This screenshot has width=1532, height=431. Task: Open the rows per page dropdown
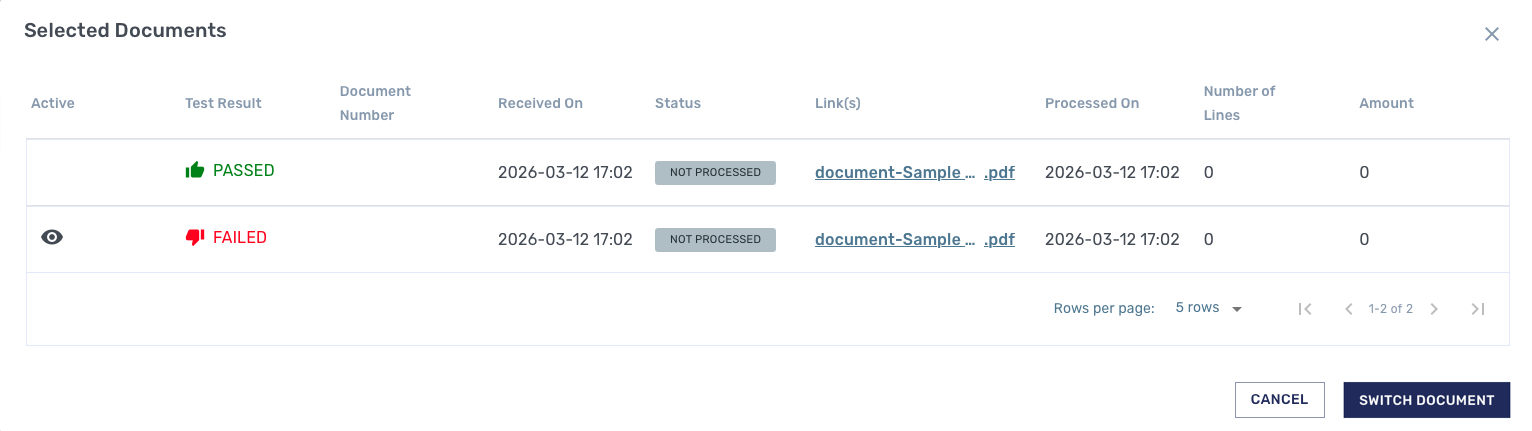pos(1208,308)
